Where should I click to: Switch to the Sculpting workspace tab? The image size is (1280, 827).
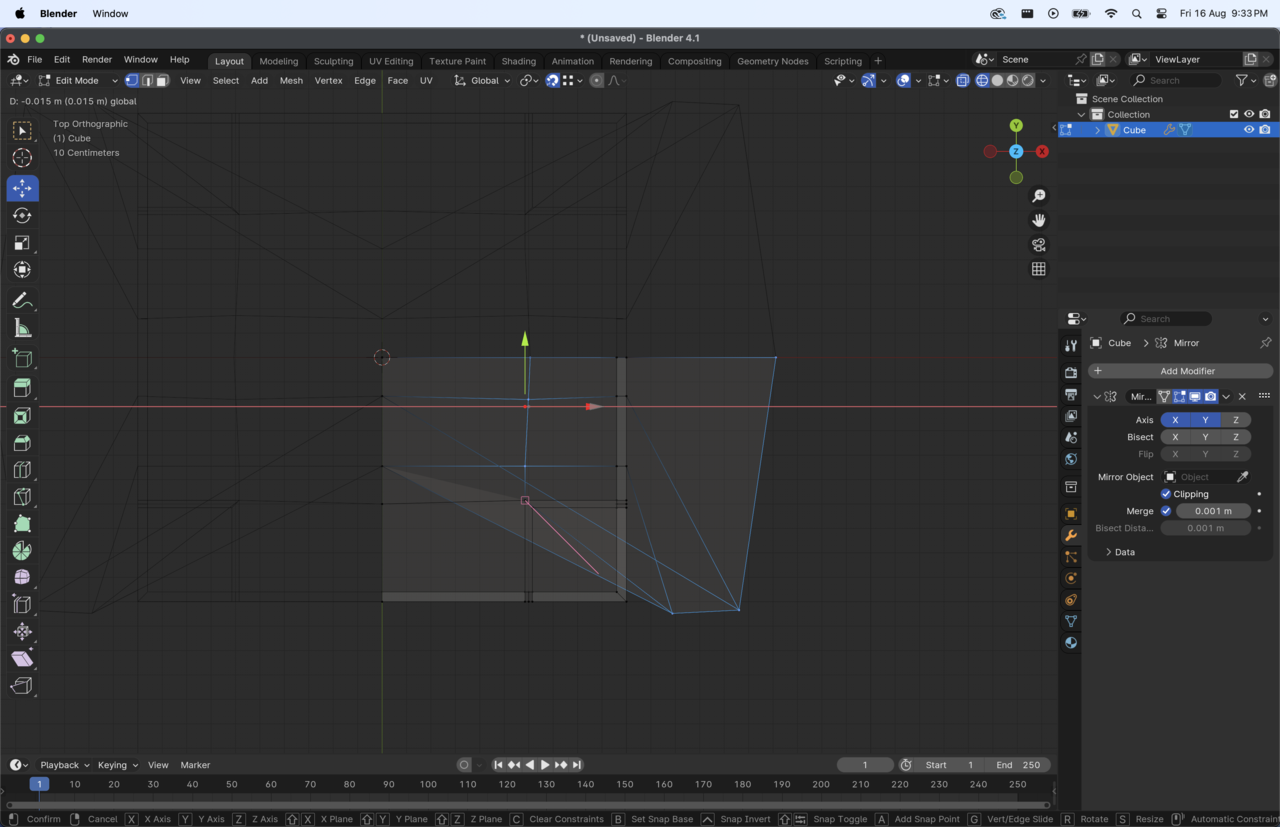click(333, 61)
